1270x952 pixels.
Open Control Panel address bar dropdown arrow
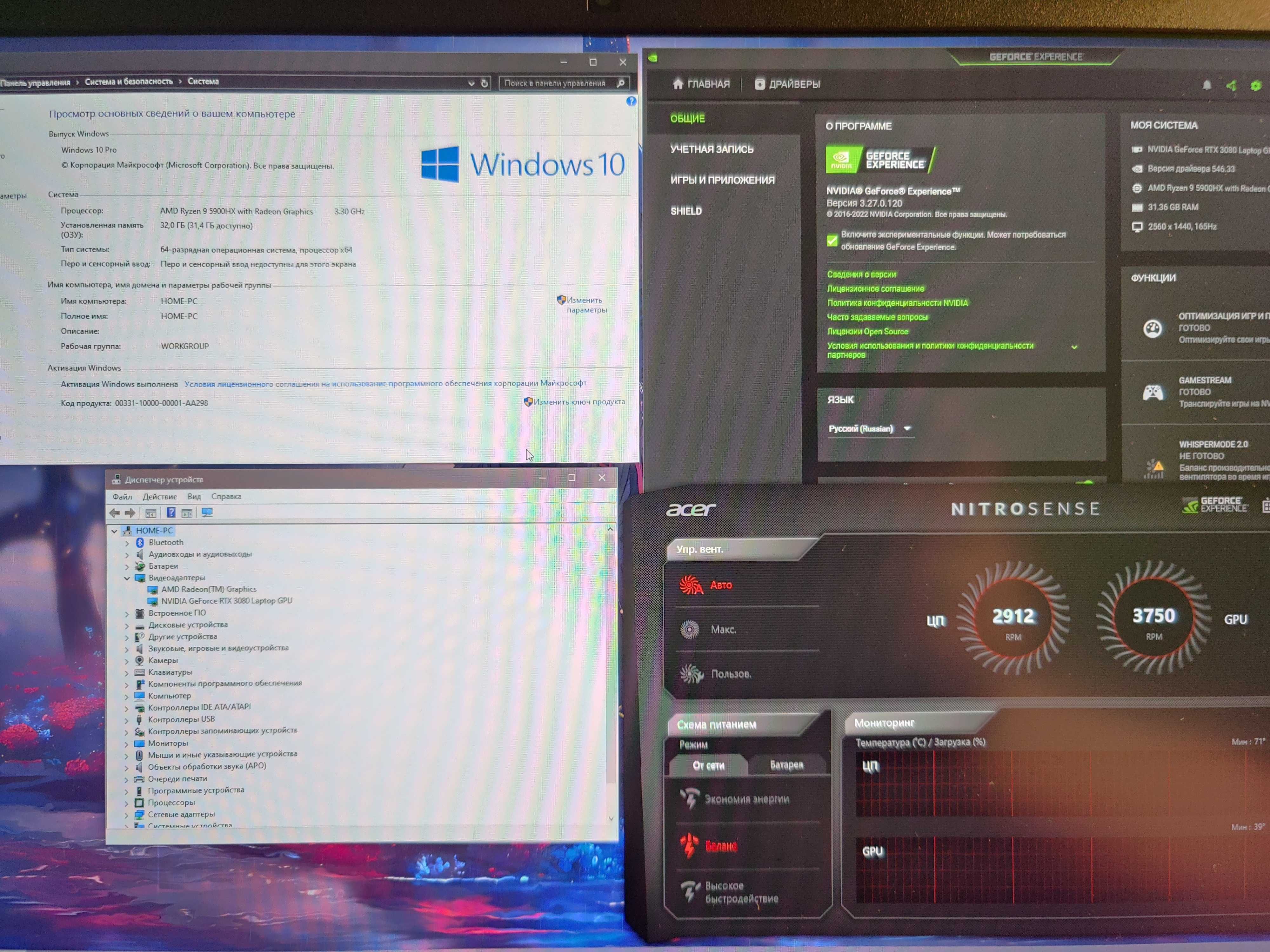[471, 84]
